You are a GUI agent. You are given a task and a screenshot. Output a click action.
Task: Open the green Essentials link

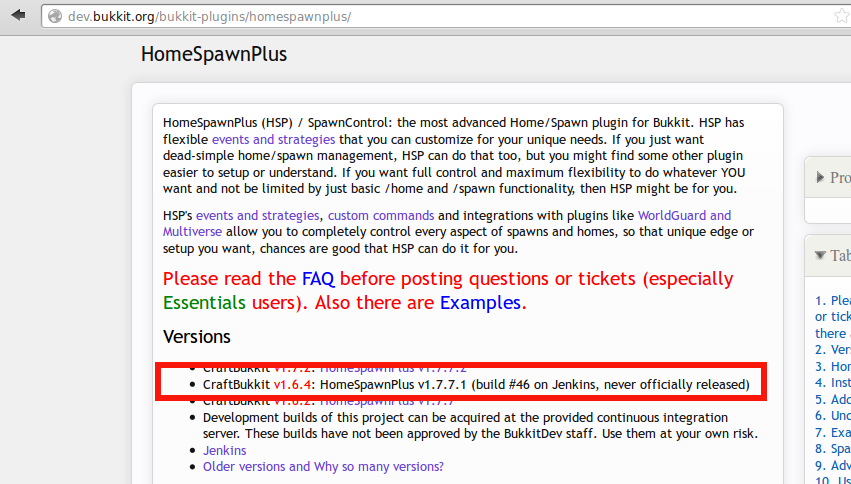[204, 303]
